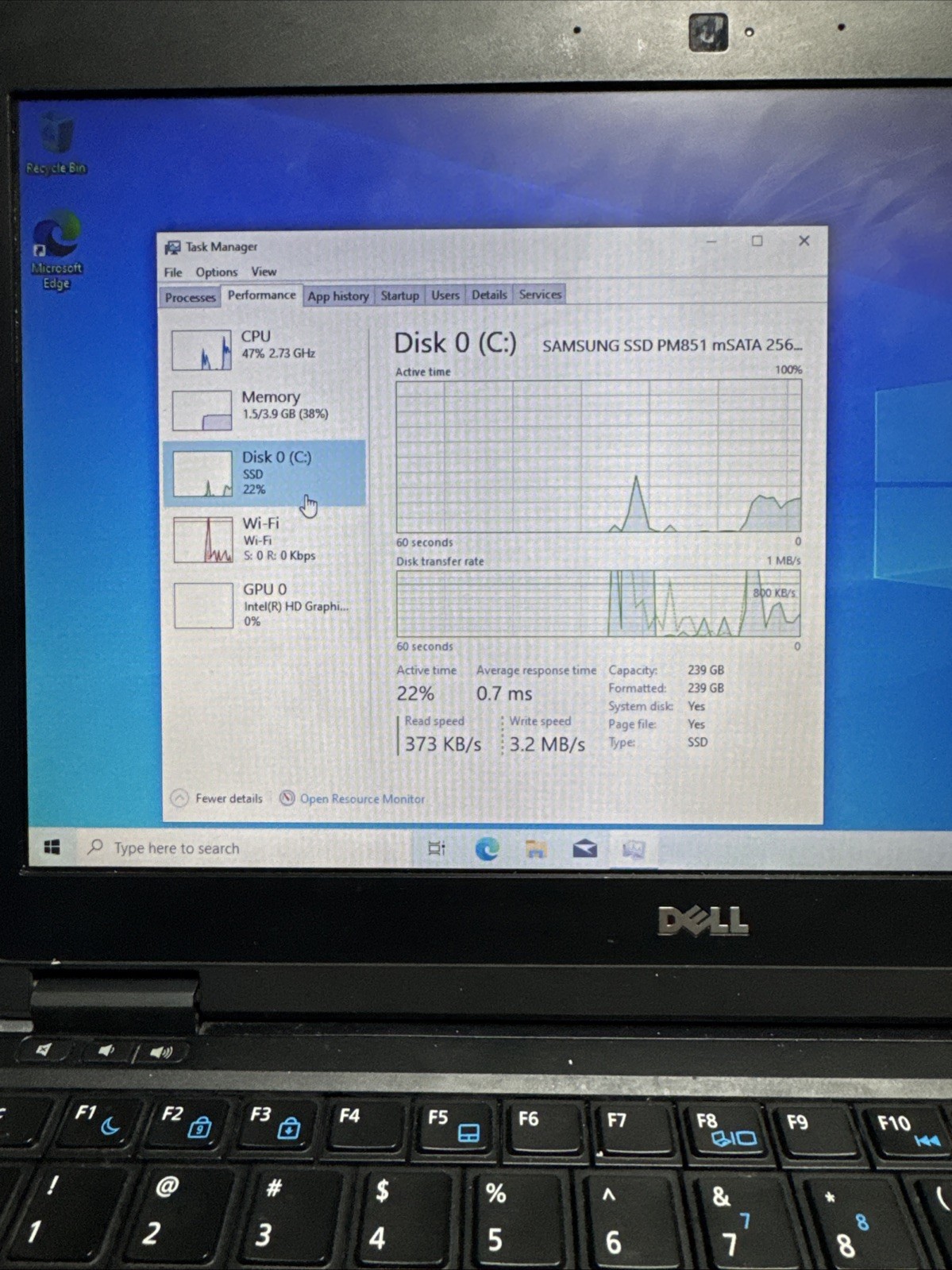Switch to the Startup tab

click(x=399, y=295)
